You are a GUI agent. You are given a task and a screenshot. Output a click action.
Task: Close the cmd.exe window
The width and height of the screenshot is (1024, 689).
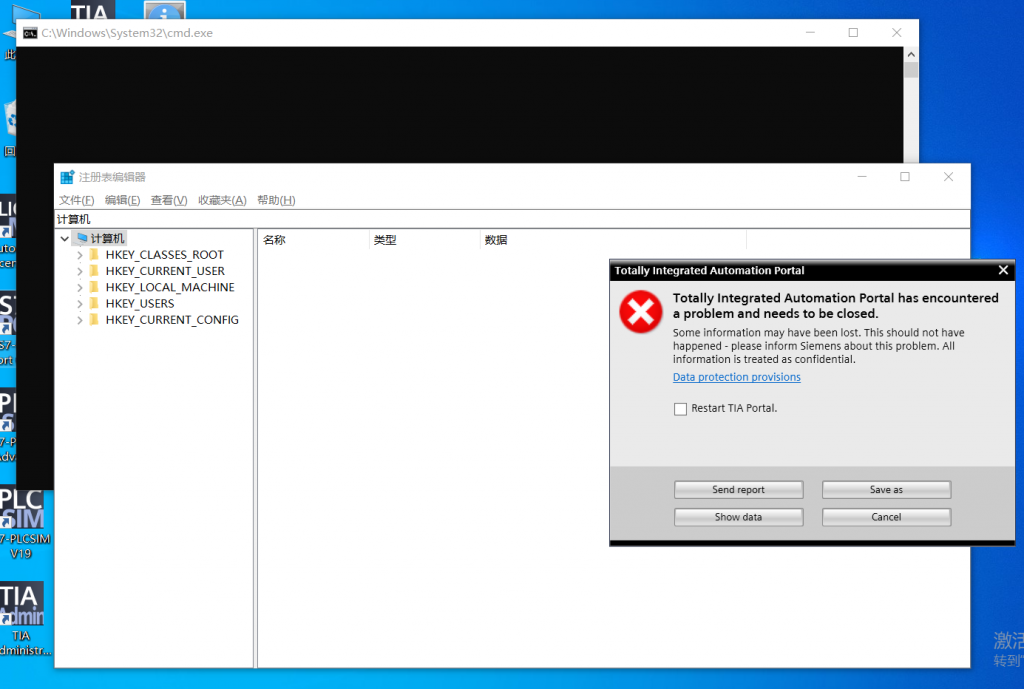897,33
